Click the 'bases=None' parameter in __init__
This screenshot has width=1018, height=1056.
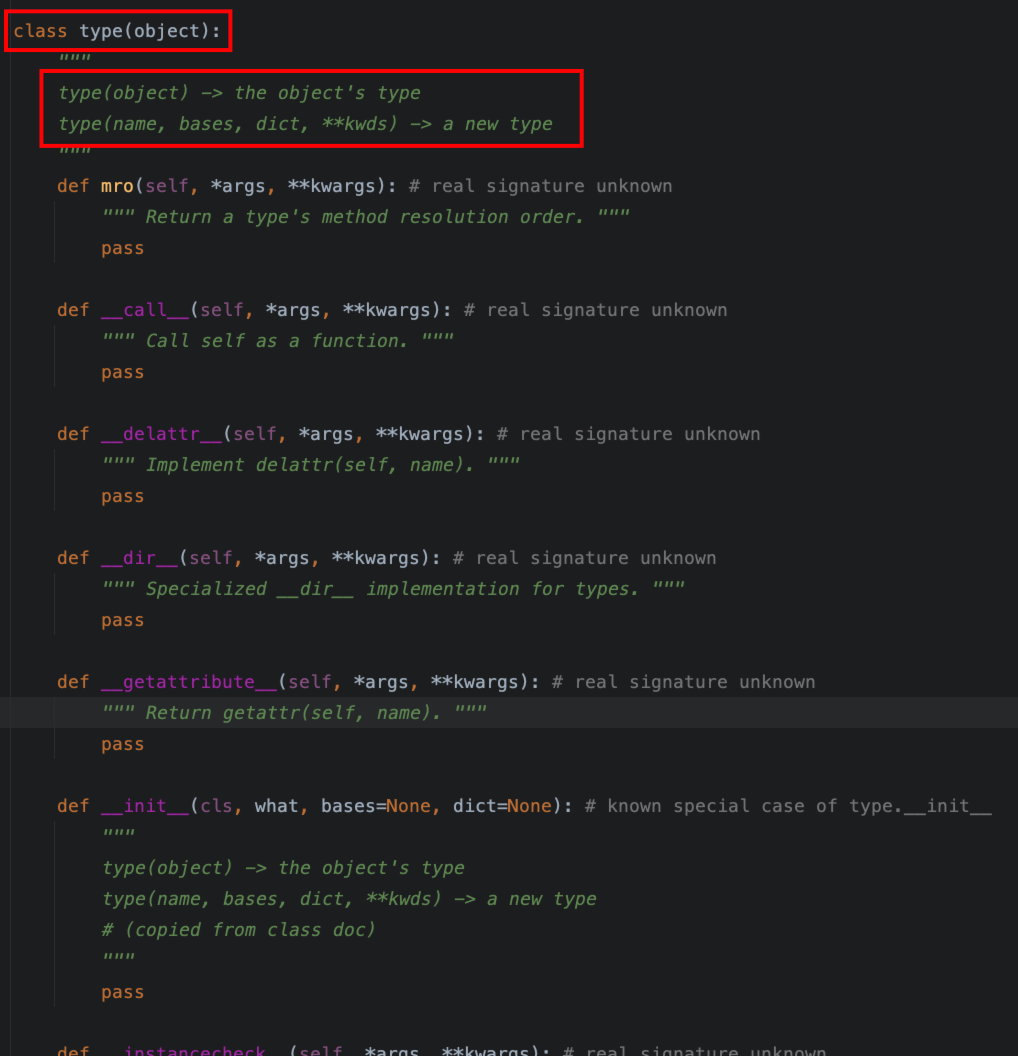coord(376,805)
